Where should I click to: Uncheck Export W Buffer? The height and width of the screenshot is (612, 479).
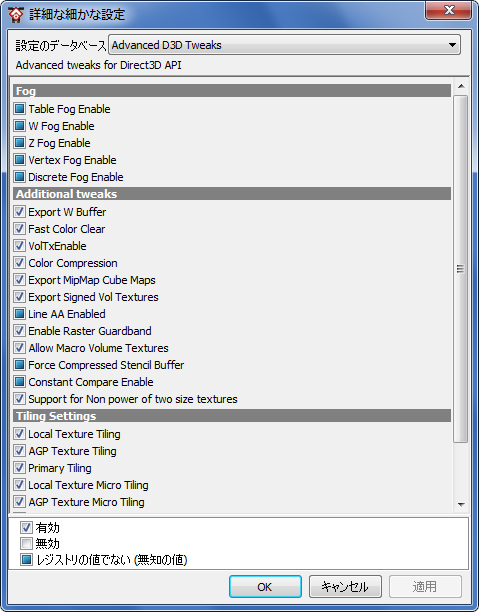pos(20,212)
